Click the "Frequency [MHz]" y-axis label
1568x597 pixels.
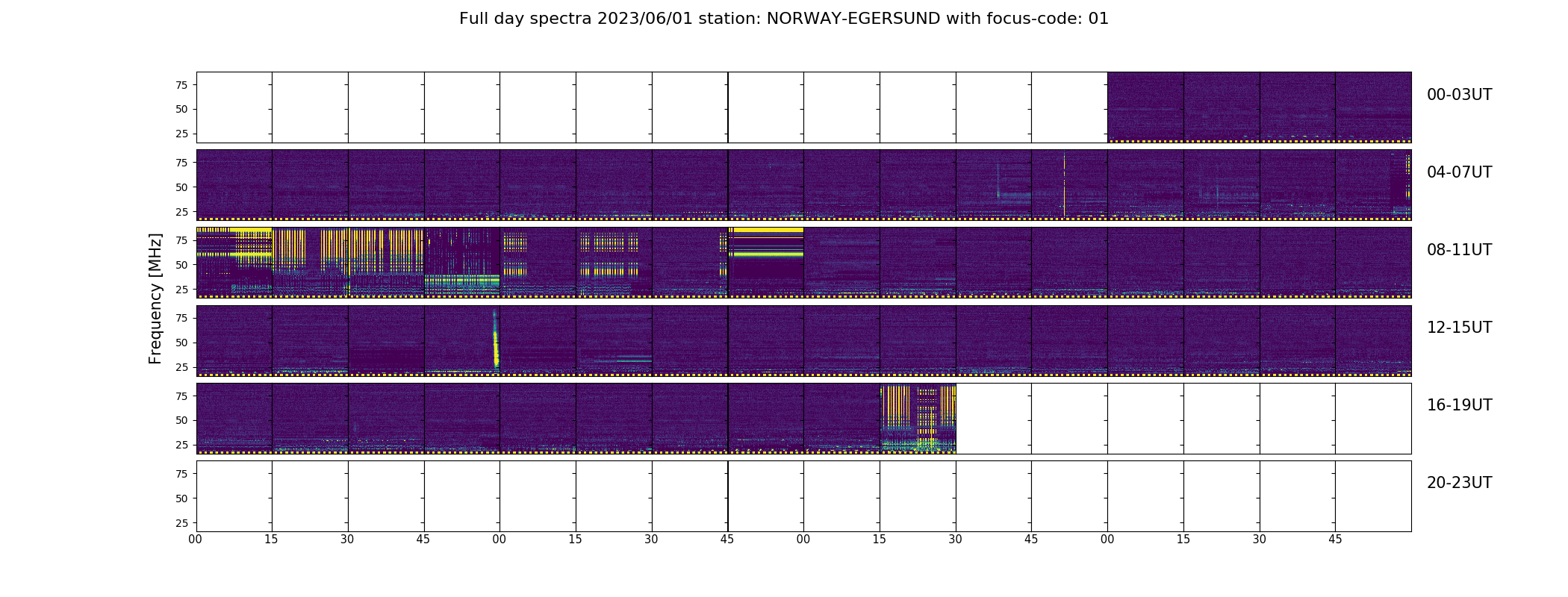click(155, 298)
